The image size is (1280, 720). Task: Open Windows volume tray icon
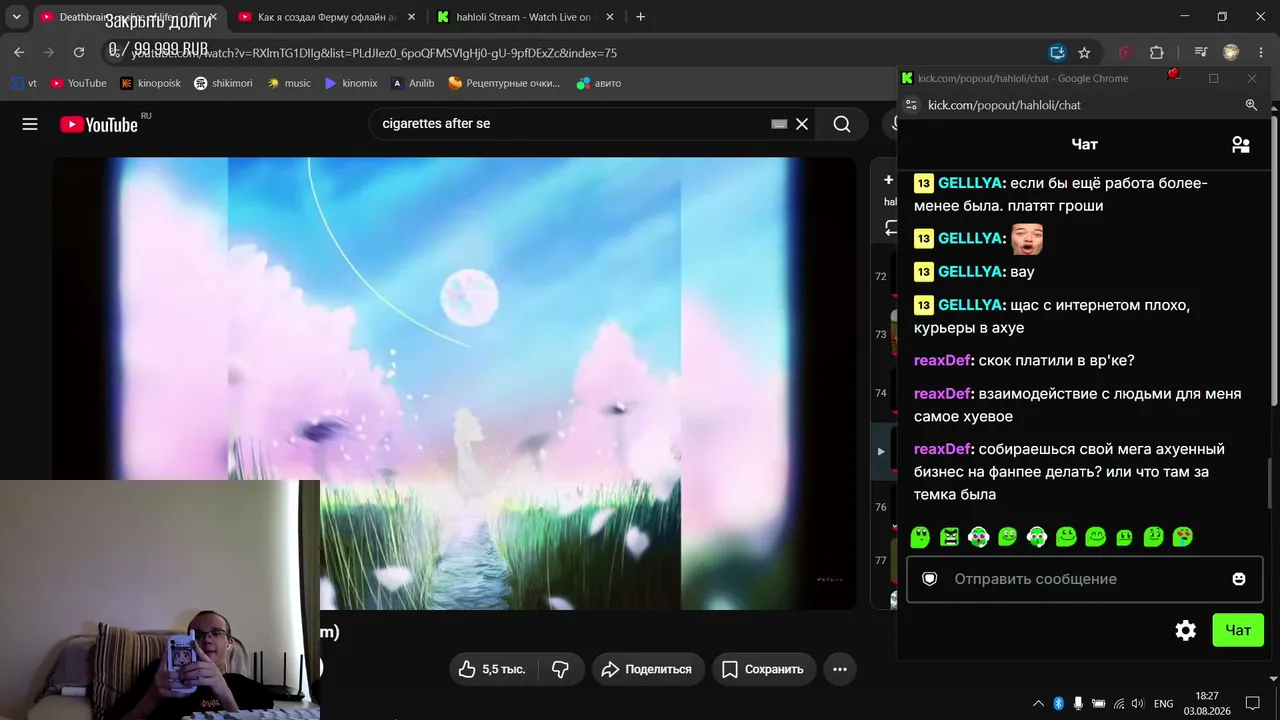(x=1137, y=703)
